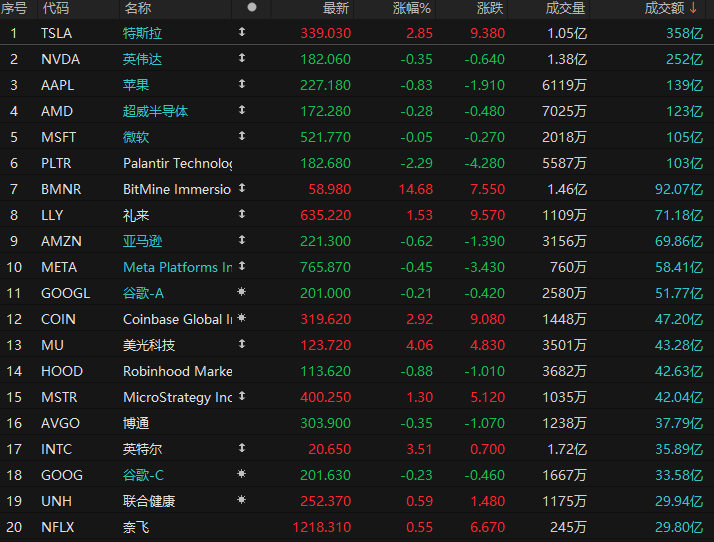Click the TSLA ticker code
714x542 pixels.
(56, 33)
